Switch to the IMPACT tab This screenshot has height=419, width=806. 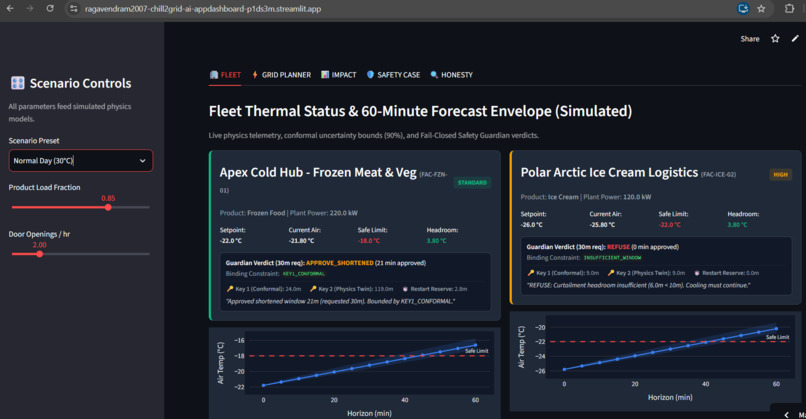coord(338,75)
